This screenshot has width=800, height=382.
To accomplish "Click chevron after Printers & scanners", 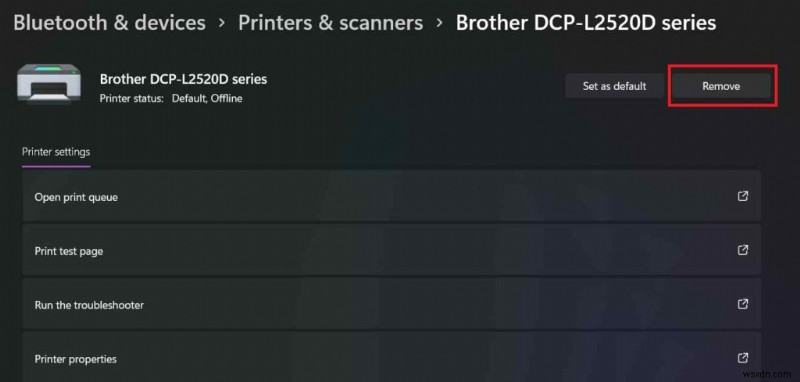I will pos(439,23).
